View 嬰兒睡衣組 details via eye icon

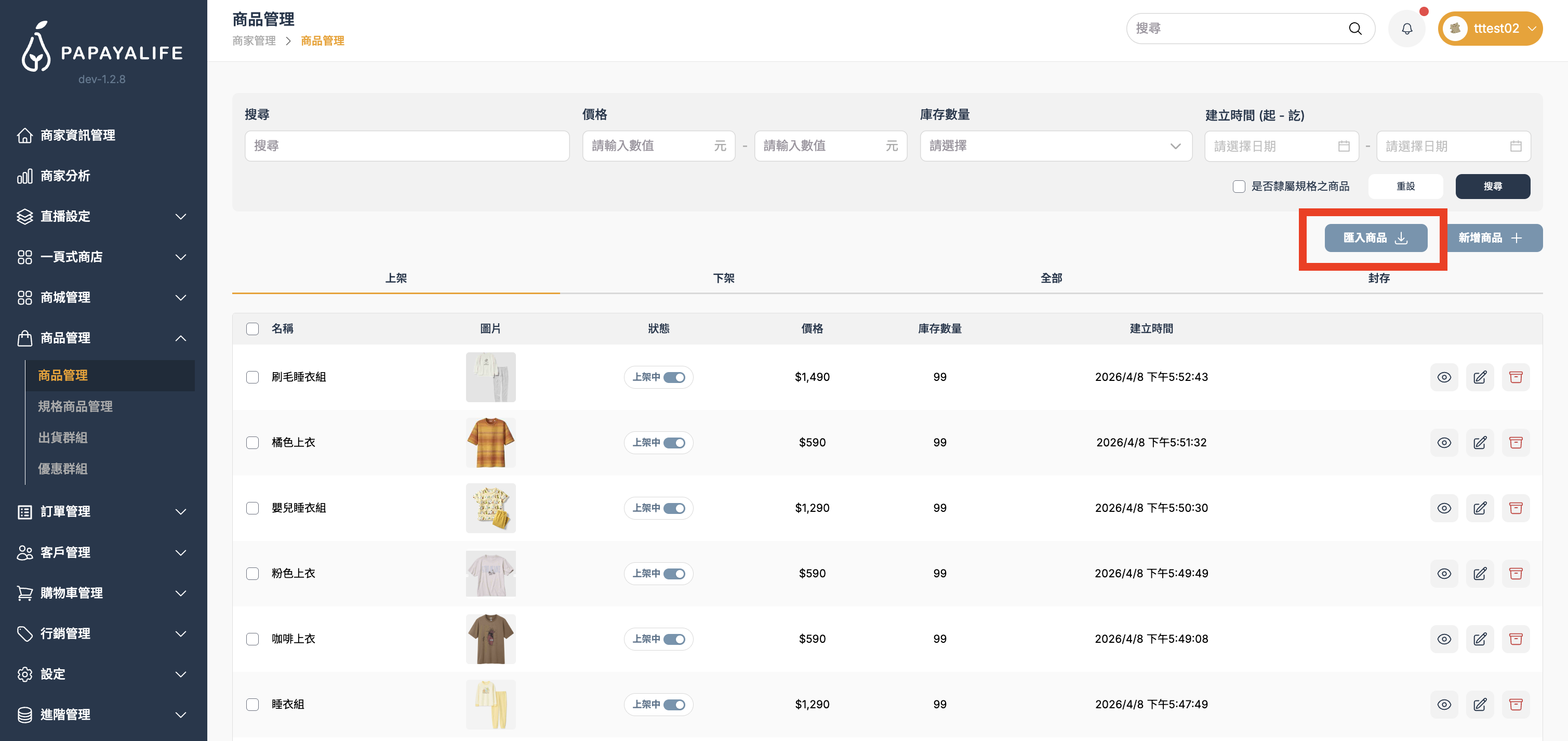[x=1443, y=508]
